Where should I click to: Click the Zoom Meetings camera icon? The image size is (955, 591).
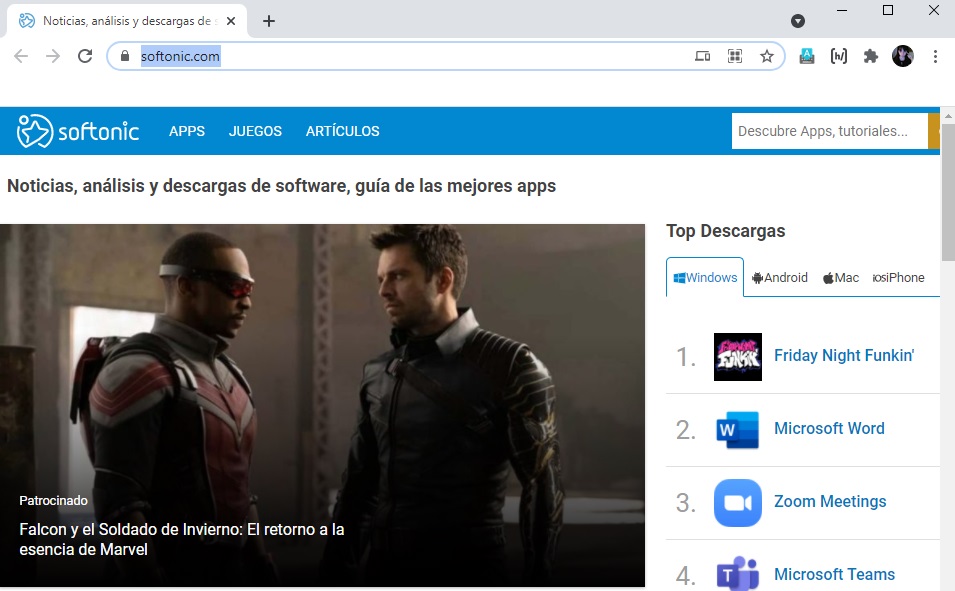(x=738, y=503)
